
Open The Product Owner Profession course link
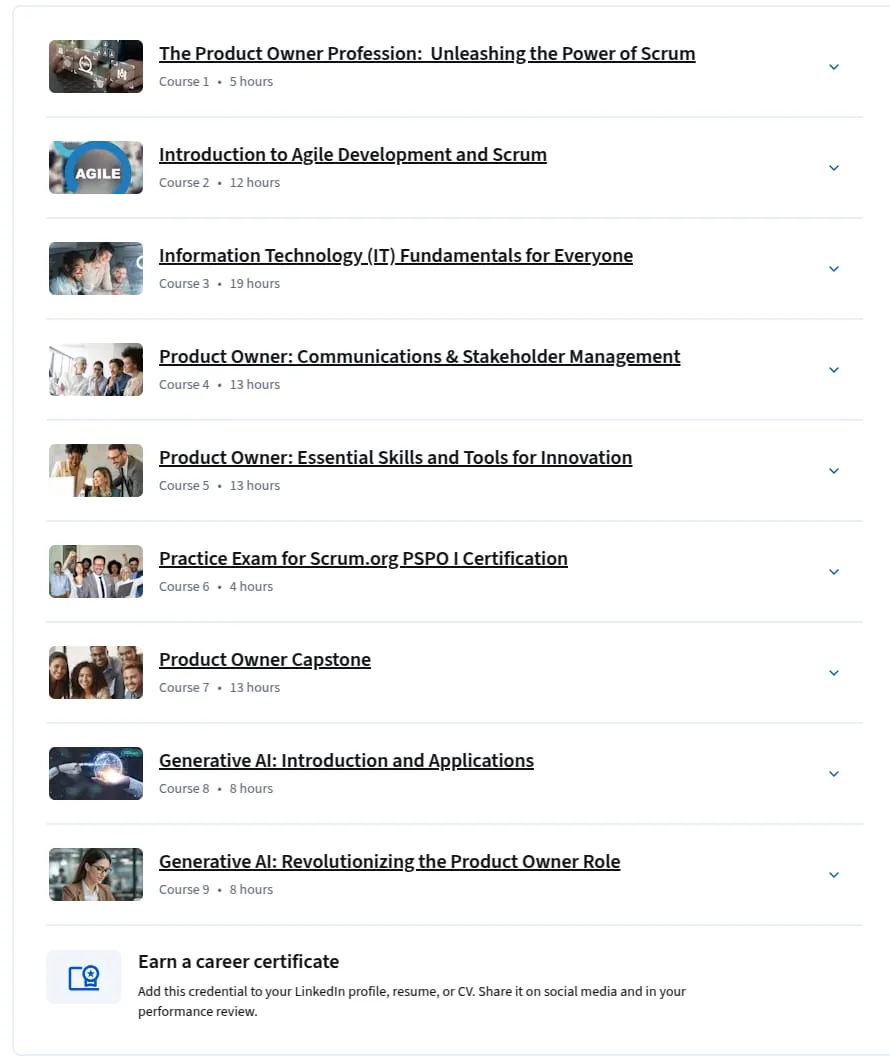pos(427,53)
